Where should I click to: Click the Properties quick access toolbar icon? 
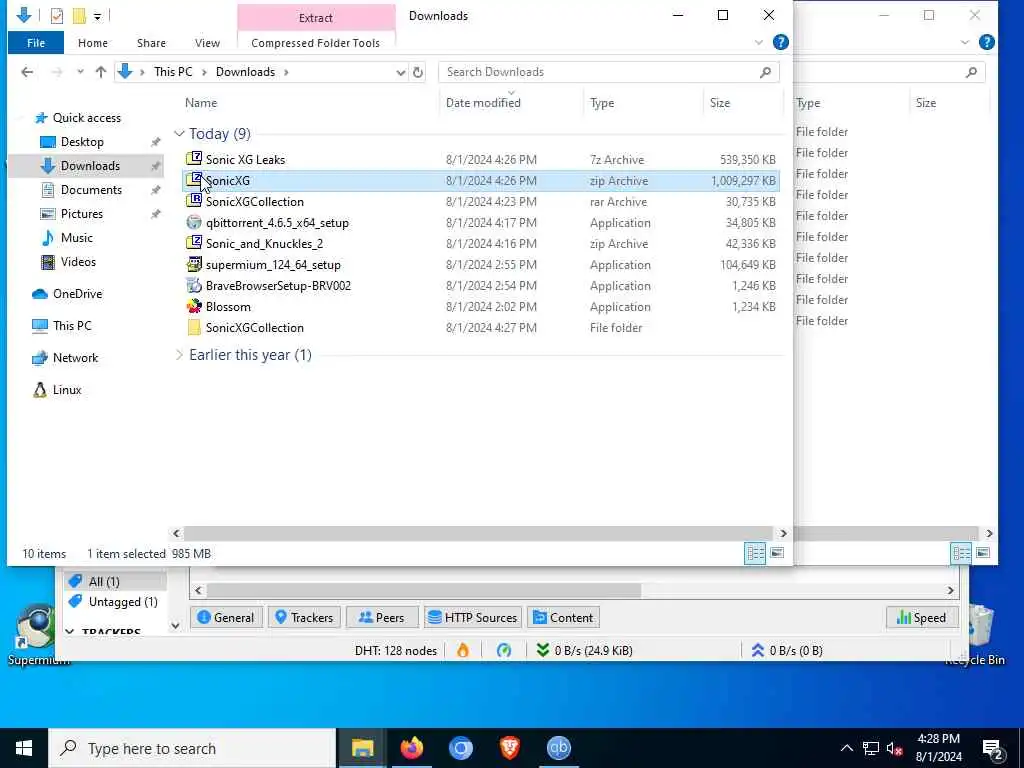57,16
